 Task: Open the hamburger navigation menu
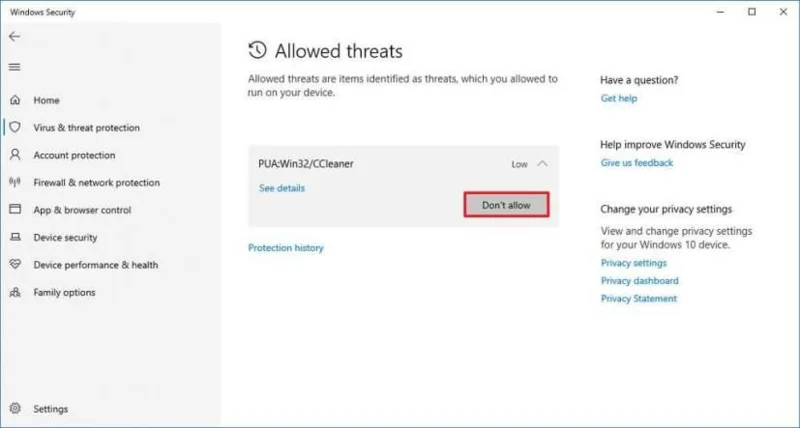click(x=15, y=67)
